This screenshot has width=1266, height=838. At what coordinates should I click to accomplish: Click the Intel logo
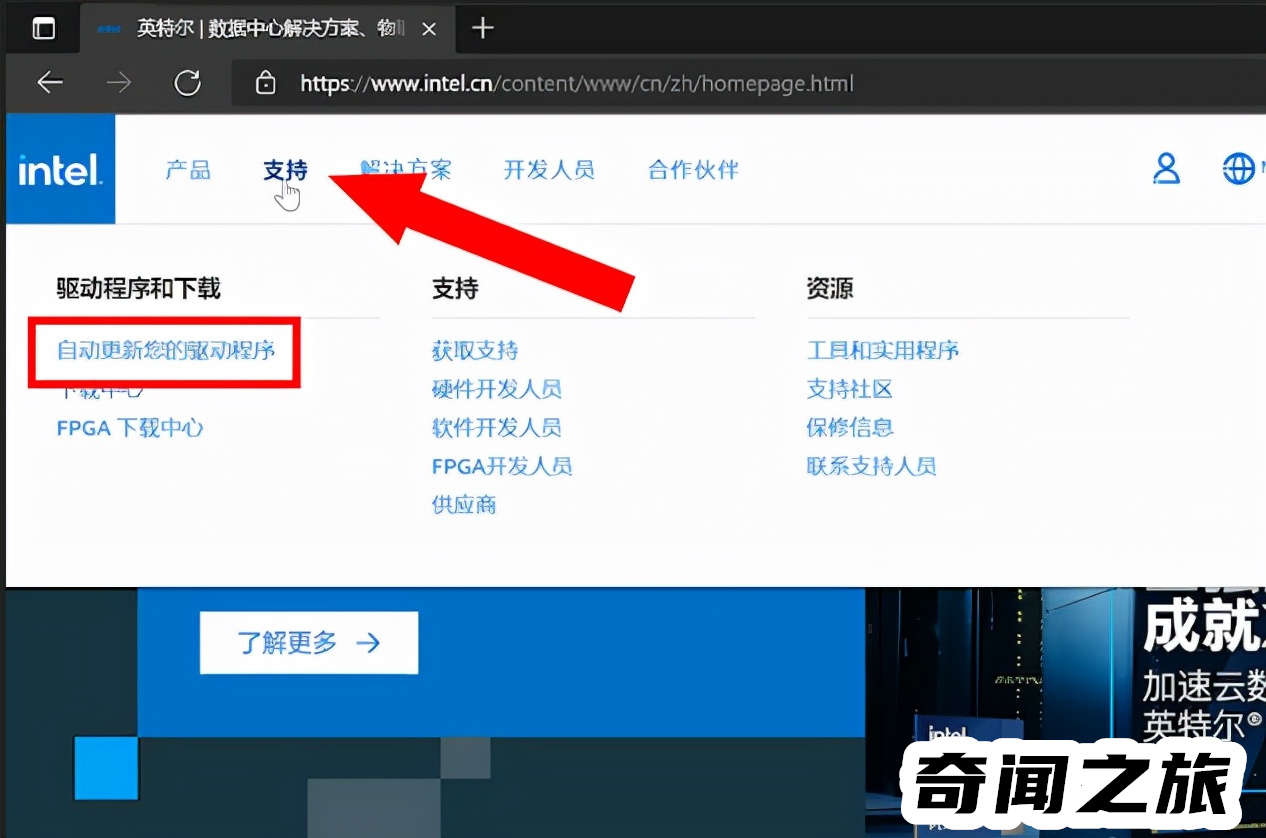tap(60, 169)
